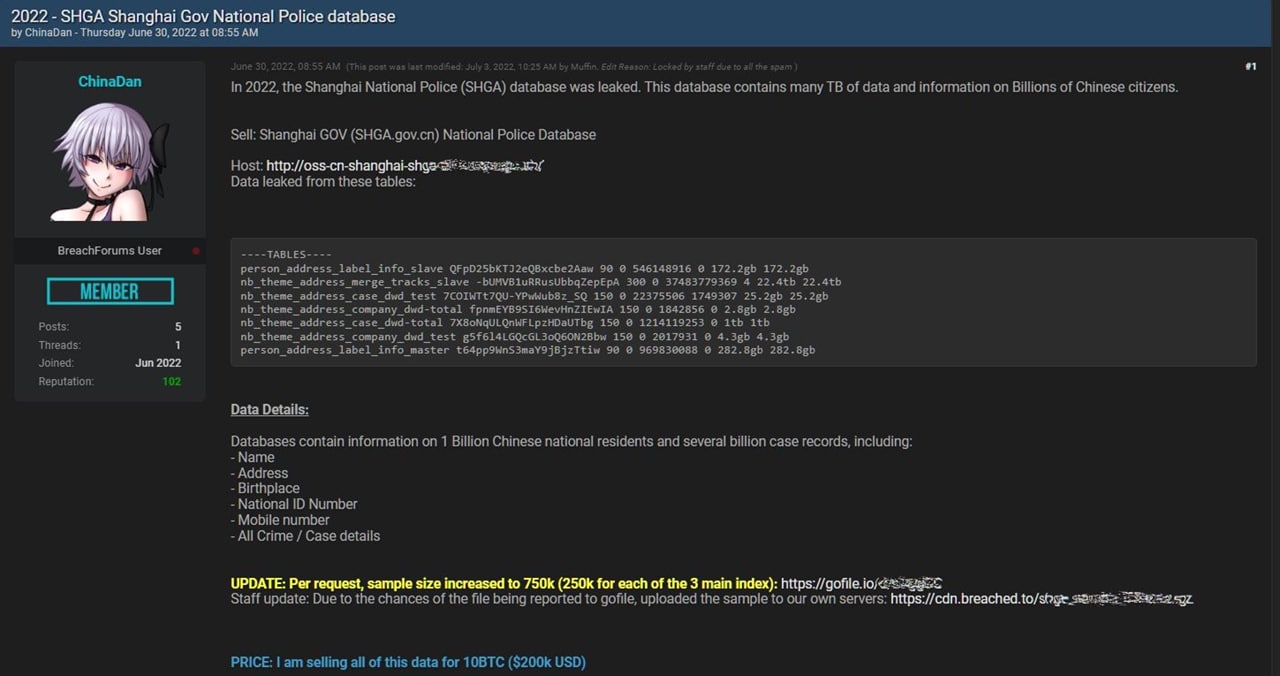Click the ----TABLES---- header line in the code block
Viewport: 1280px width, 676px height.
point(286,255)
